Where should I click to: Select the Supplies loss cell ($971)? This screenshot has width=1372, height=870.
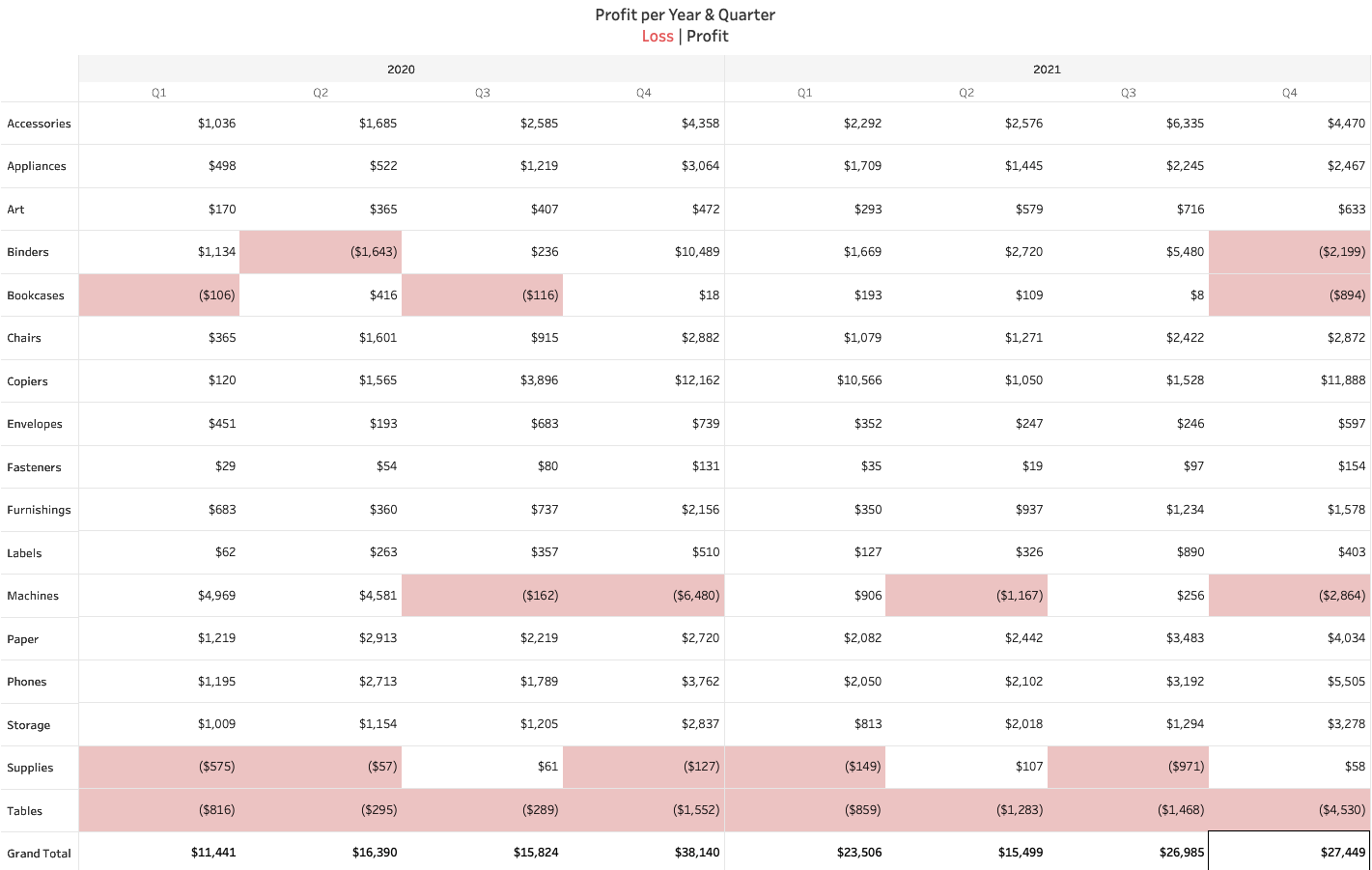click(1186, 767)
